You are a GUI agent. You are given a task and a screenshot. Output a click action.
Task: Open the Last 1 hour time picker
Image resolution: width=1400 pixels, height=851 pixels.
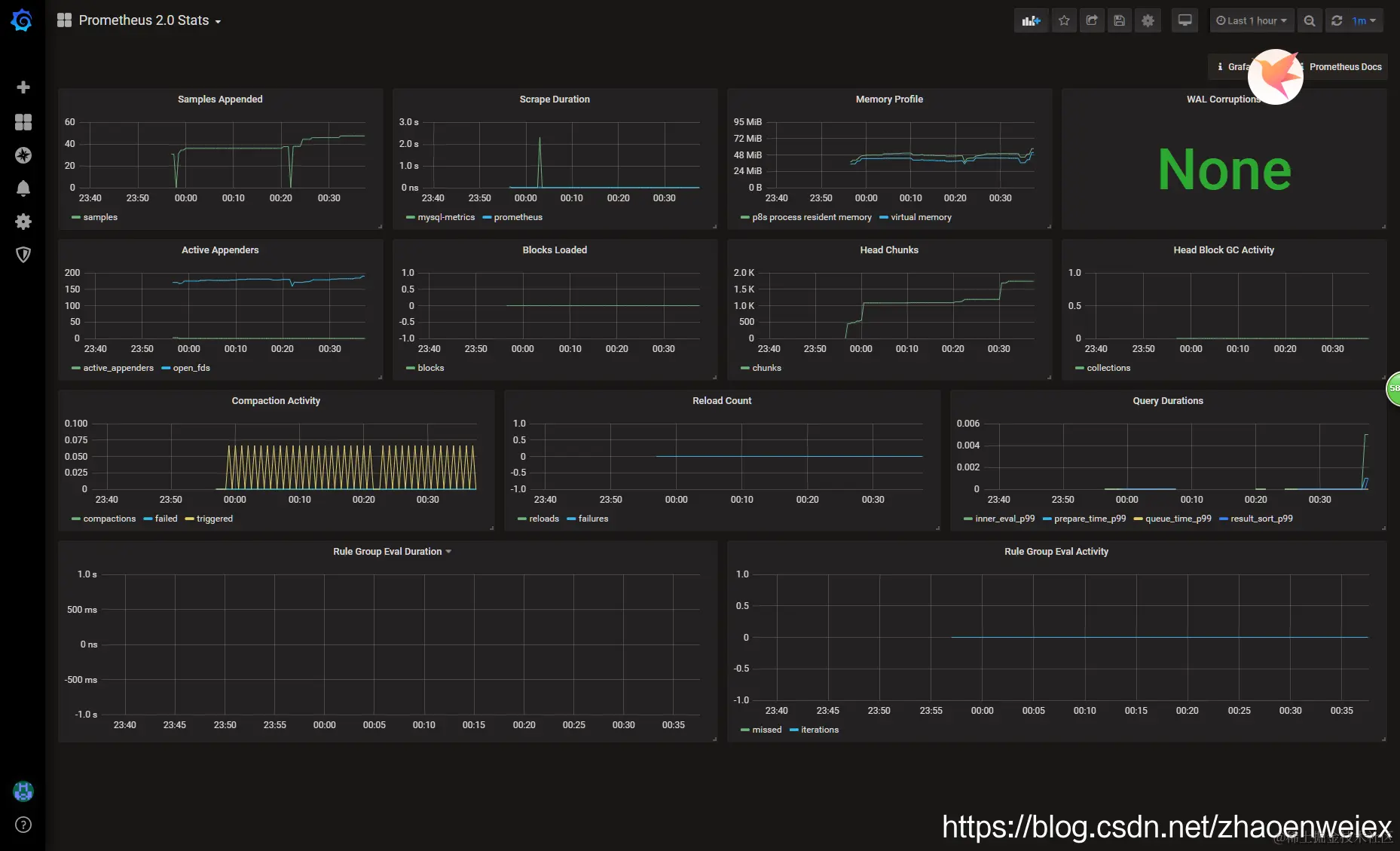coord(1252,21)
